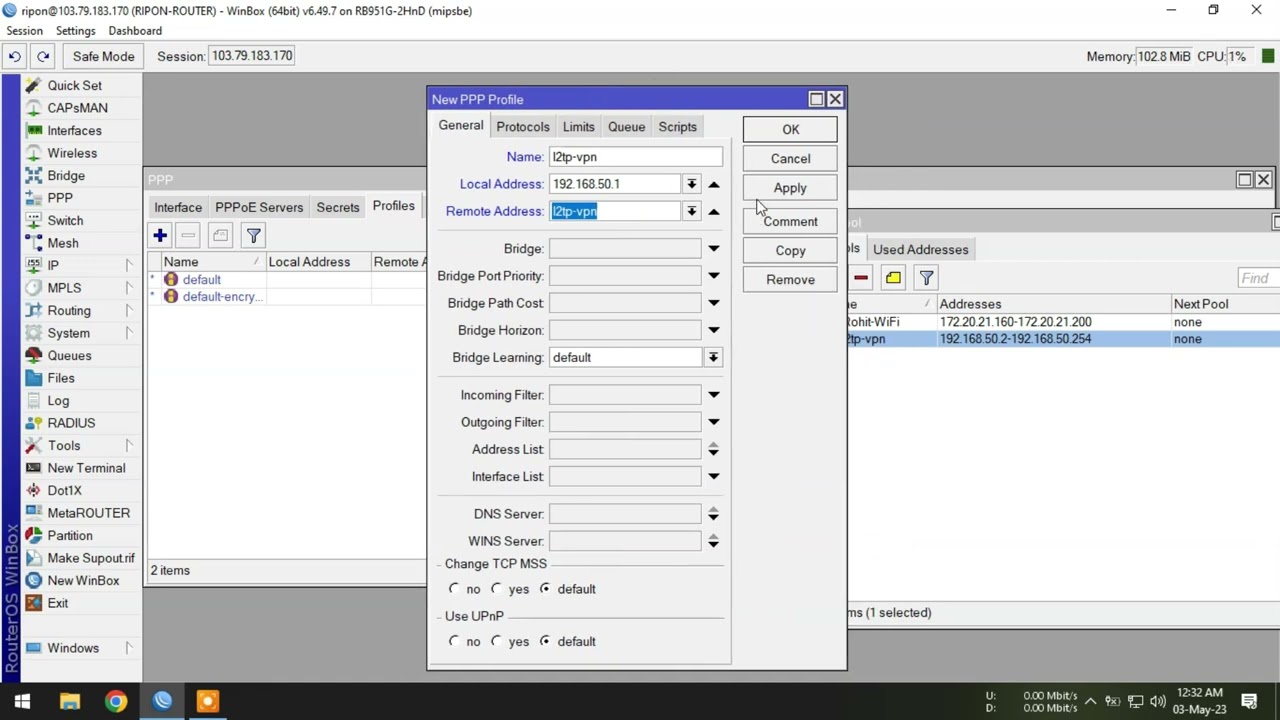This screenshot has height=720, width=1280.
Task: Open Wireless sidebar item
Action: (x=72, y=153)
